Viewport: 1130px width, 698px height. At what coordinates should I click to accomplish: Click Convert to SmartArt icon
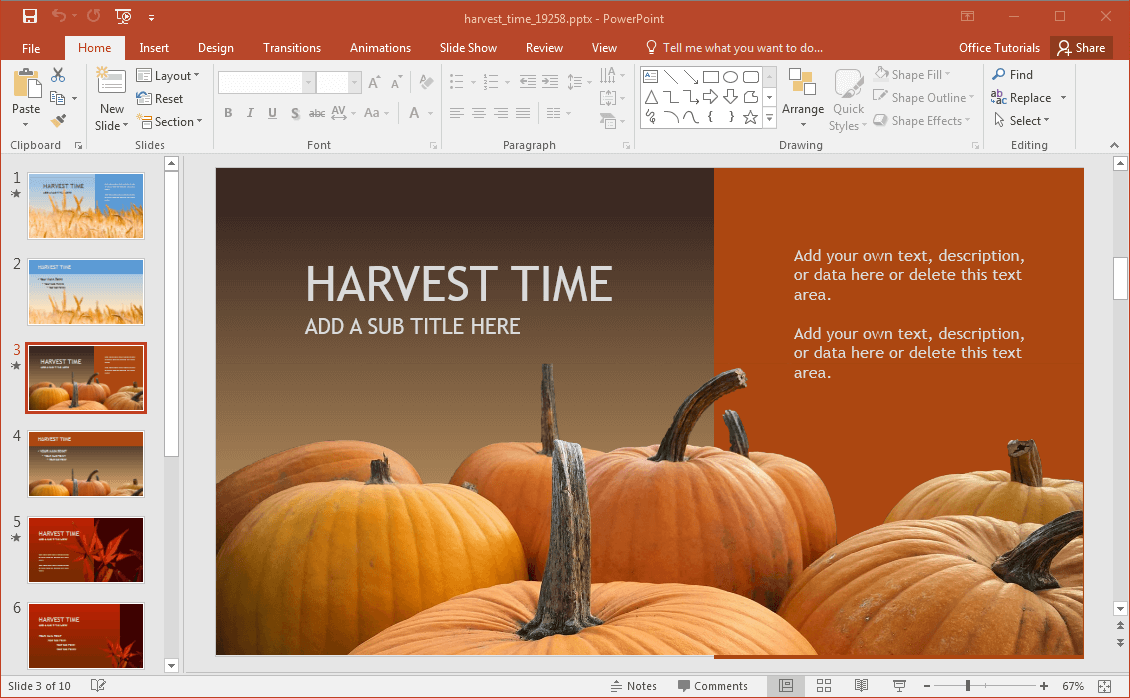point(612,121)
